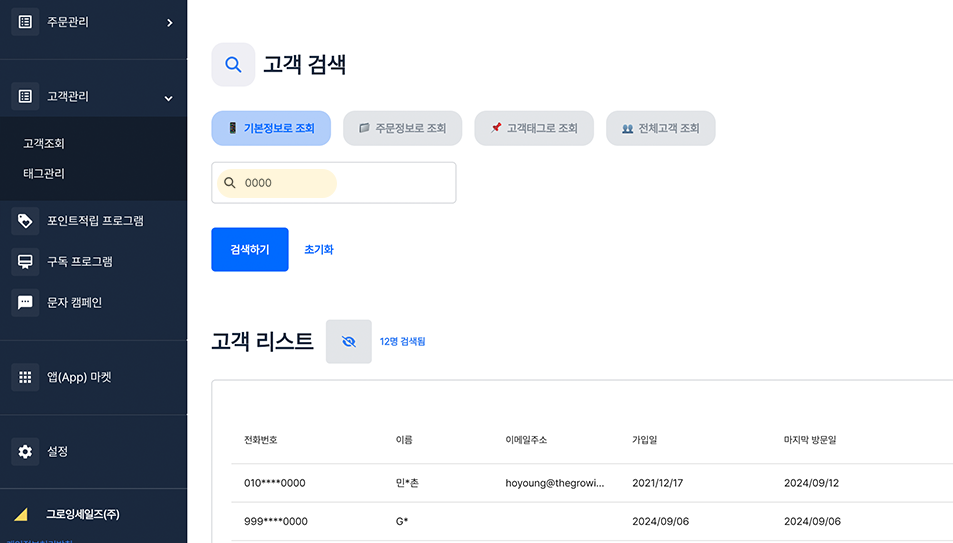Click the 고객관리 list icon in sidebar
This screenshot has height=543, width=953.
25,97
